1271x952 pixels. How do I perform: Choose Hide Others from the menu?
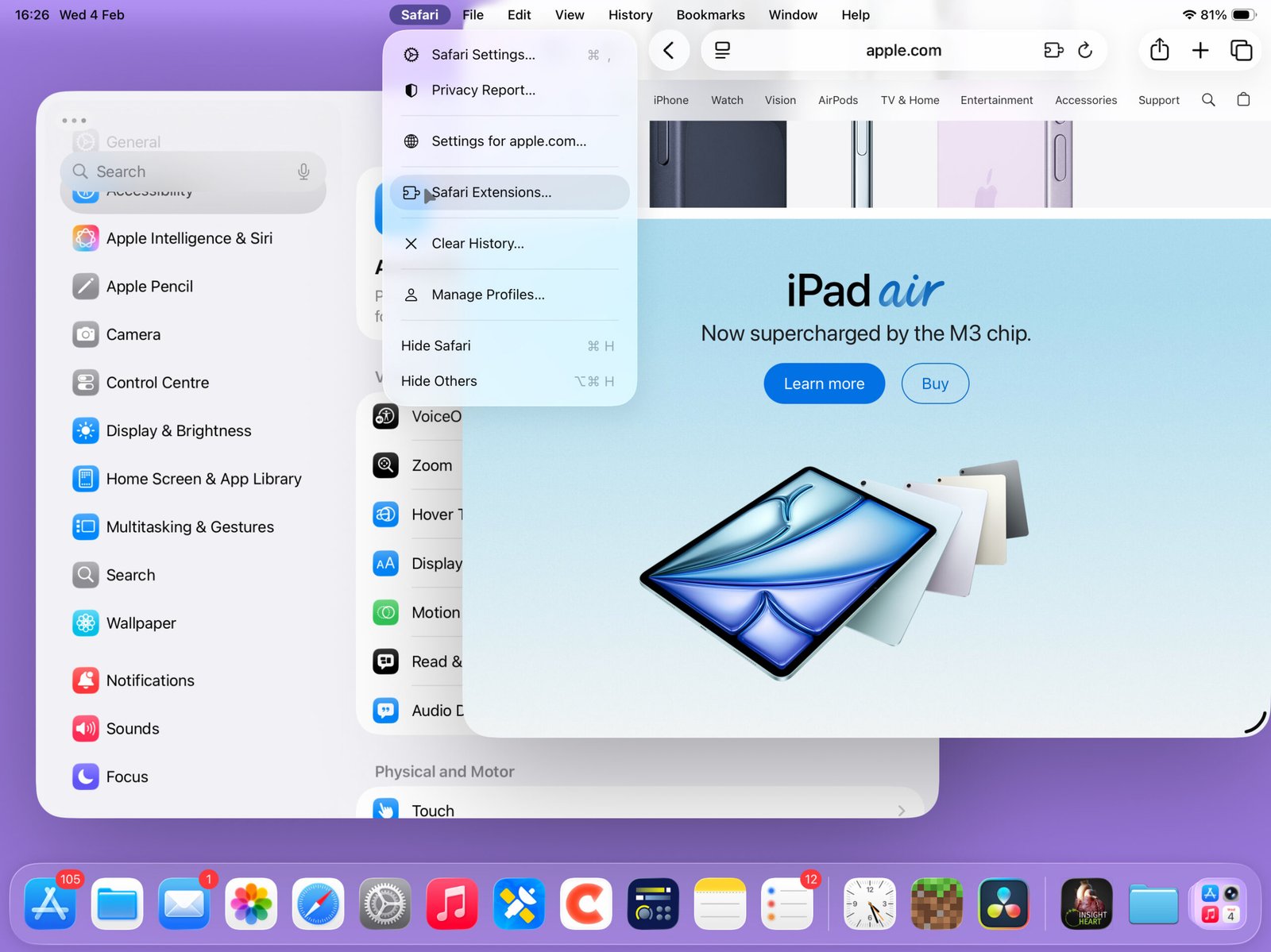(509, 381)
